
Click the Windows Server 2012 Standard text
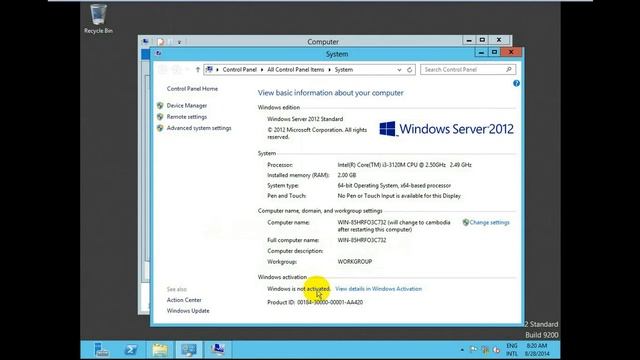(x=305, y=119)
